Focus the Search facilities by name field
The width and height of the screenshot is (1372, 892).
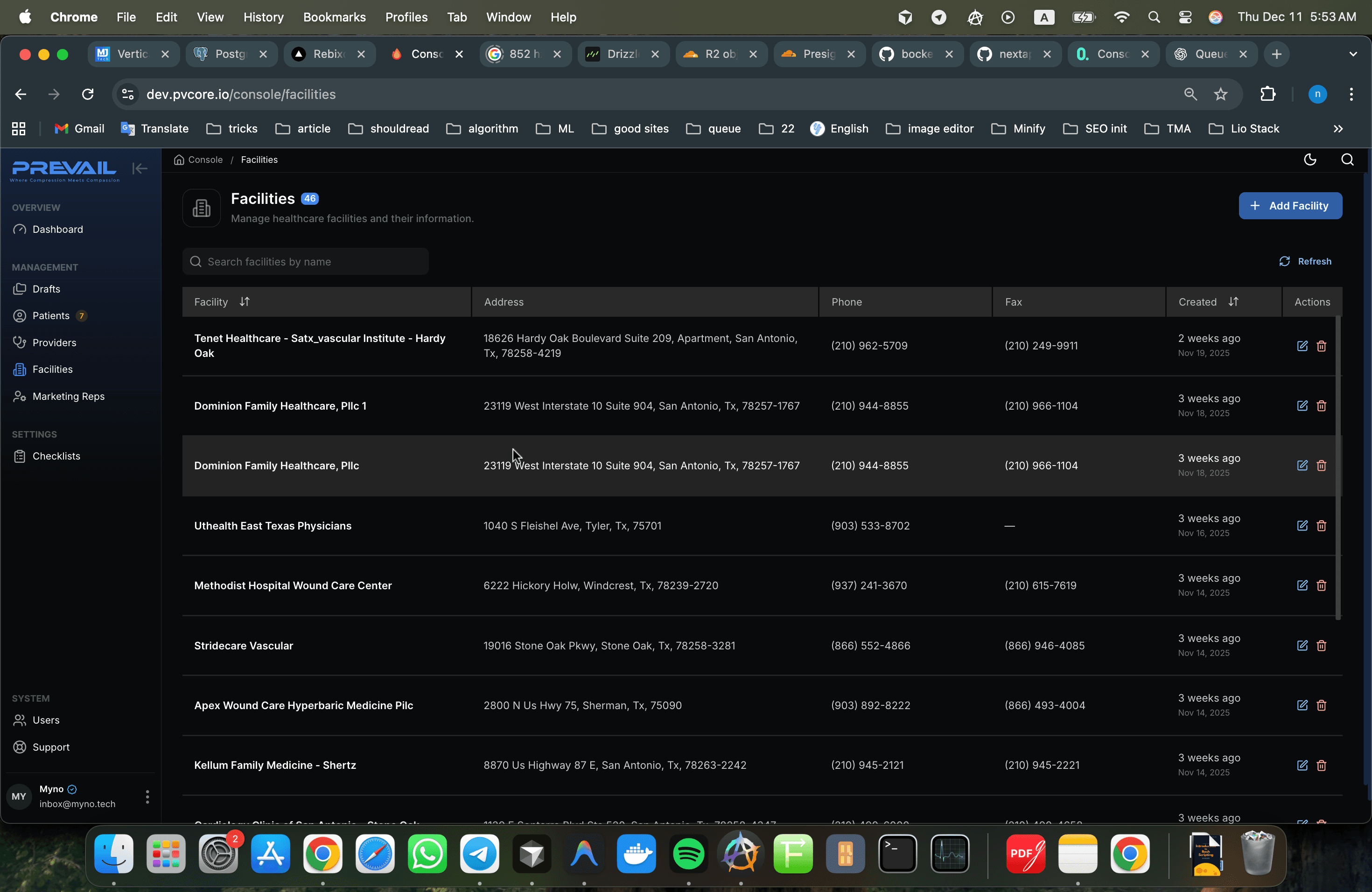tap(306, 262)
